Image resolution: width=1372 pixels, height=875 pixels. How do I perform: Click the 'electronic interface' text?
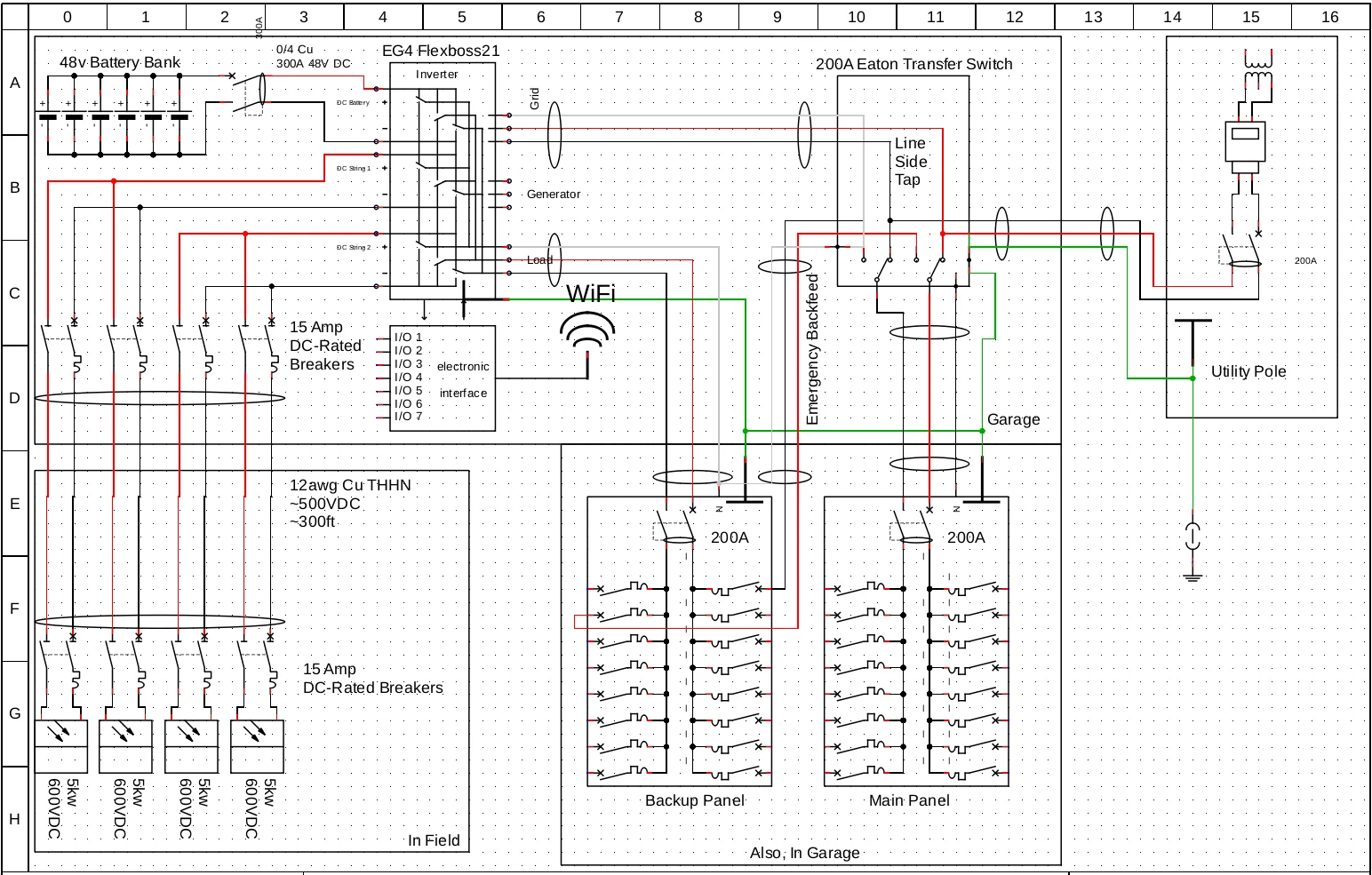click(x=463, y=379)
